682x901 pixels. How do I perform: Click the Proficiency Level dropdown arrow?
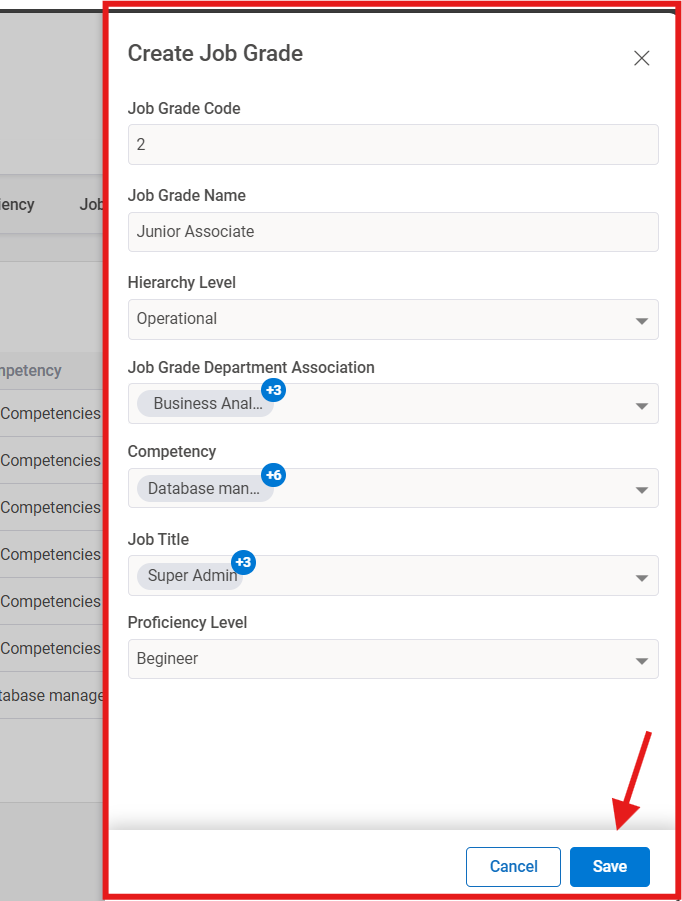pos(641,659)
